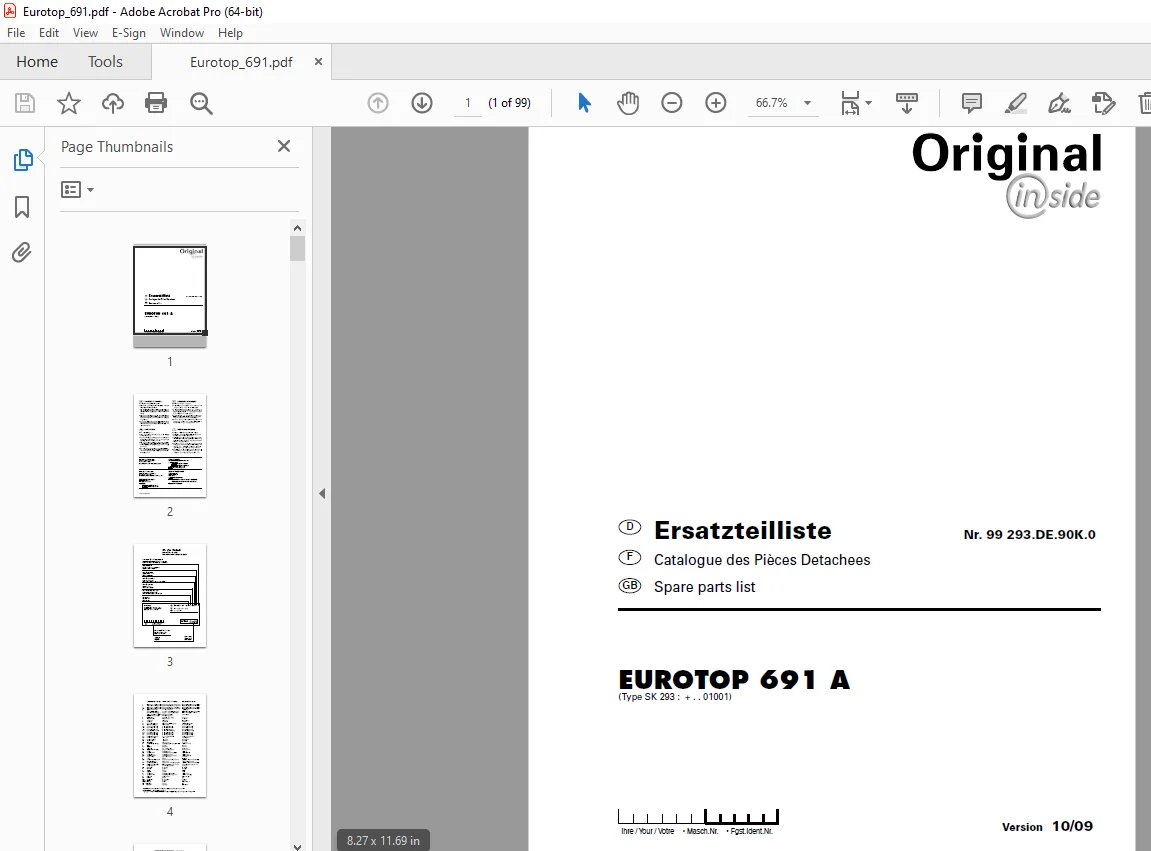Viewport: 1151px width, 851px height.
Task: Click the 'Page Thumbnails' panel title
Action: pyautogui.click(x=117, y=147)
